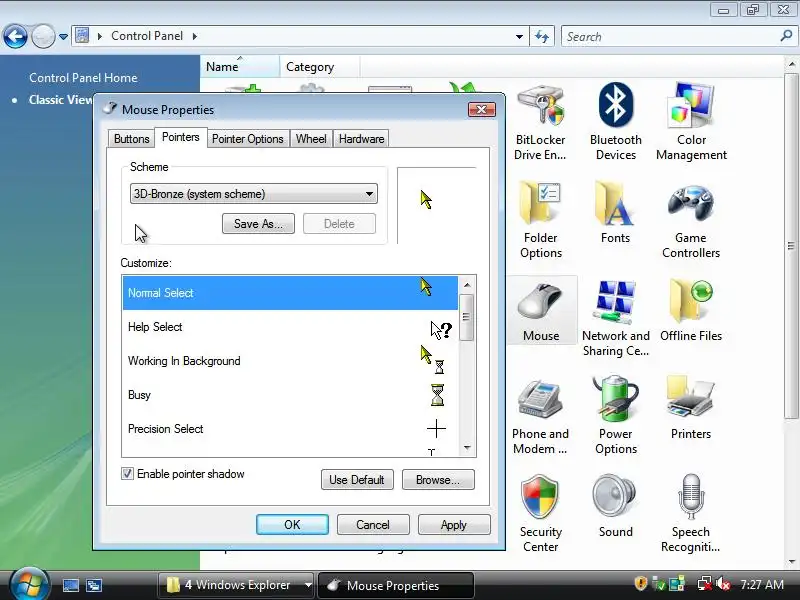Image resolution: width=800 pixels, height=600 pixels.
Task: Click the Browse... button
Action: tap(438, 480)
